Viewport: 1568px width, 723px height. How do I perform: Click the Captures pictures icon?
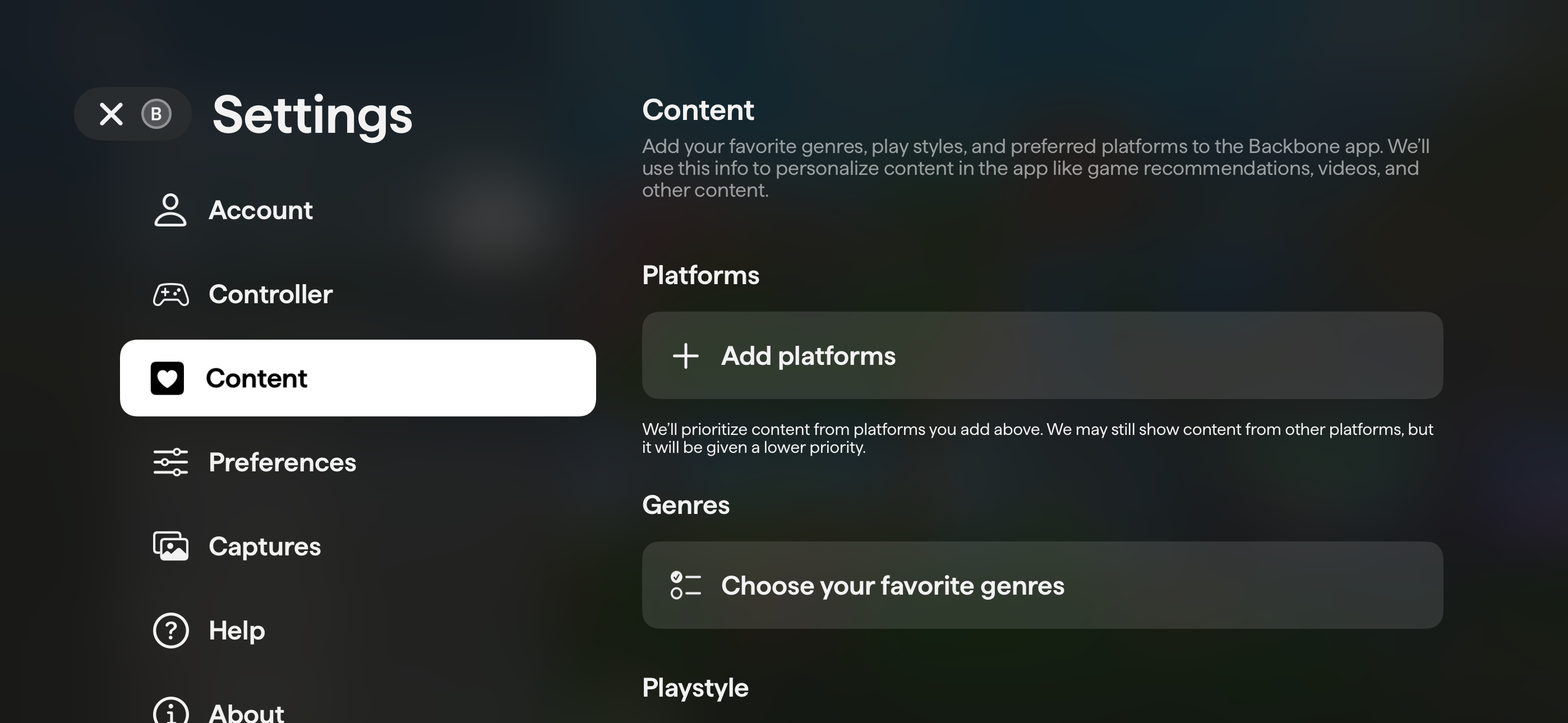coord(170,546)
